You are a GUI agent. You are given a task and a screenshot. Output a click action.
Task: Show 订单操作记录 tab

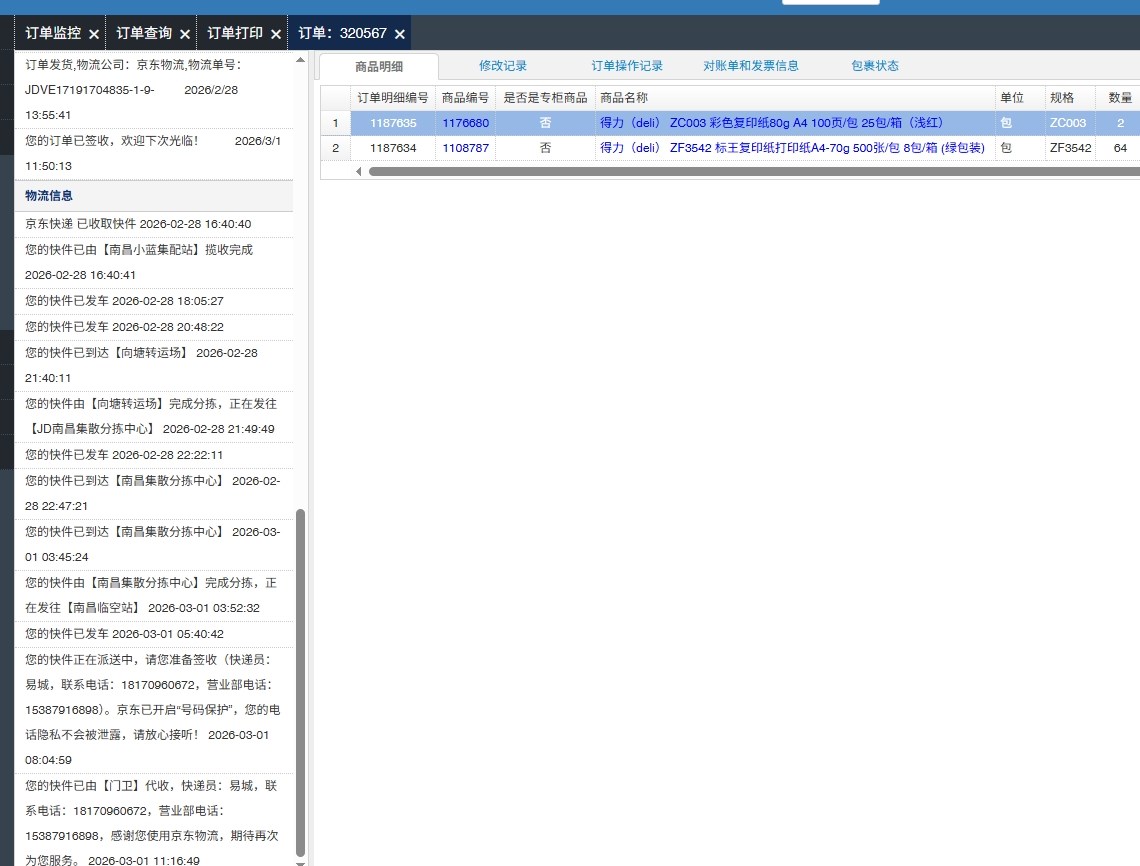tap(627, 66)
